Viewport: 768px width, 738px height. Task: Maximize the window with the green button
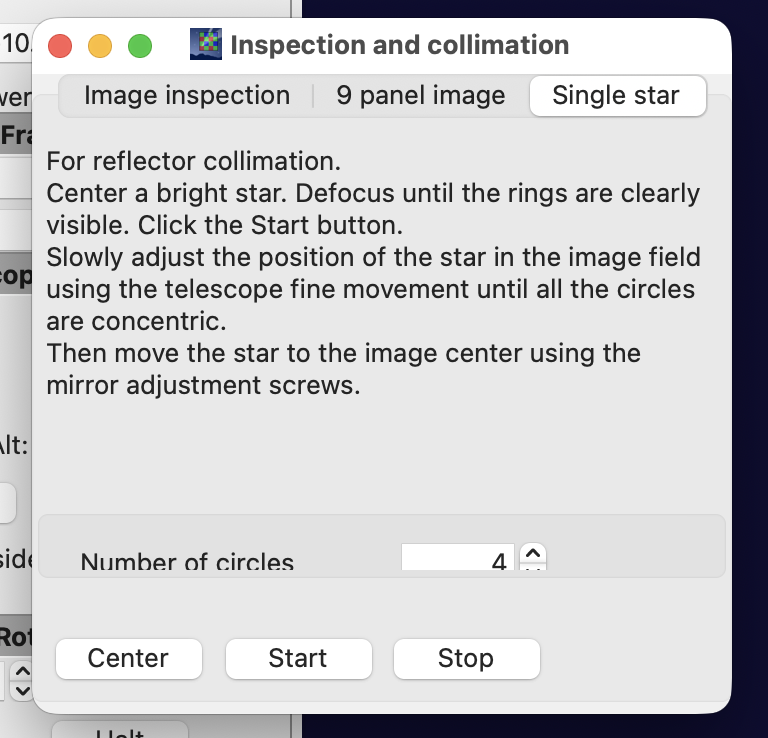(140, 46)
